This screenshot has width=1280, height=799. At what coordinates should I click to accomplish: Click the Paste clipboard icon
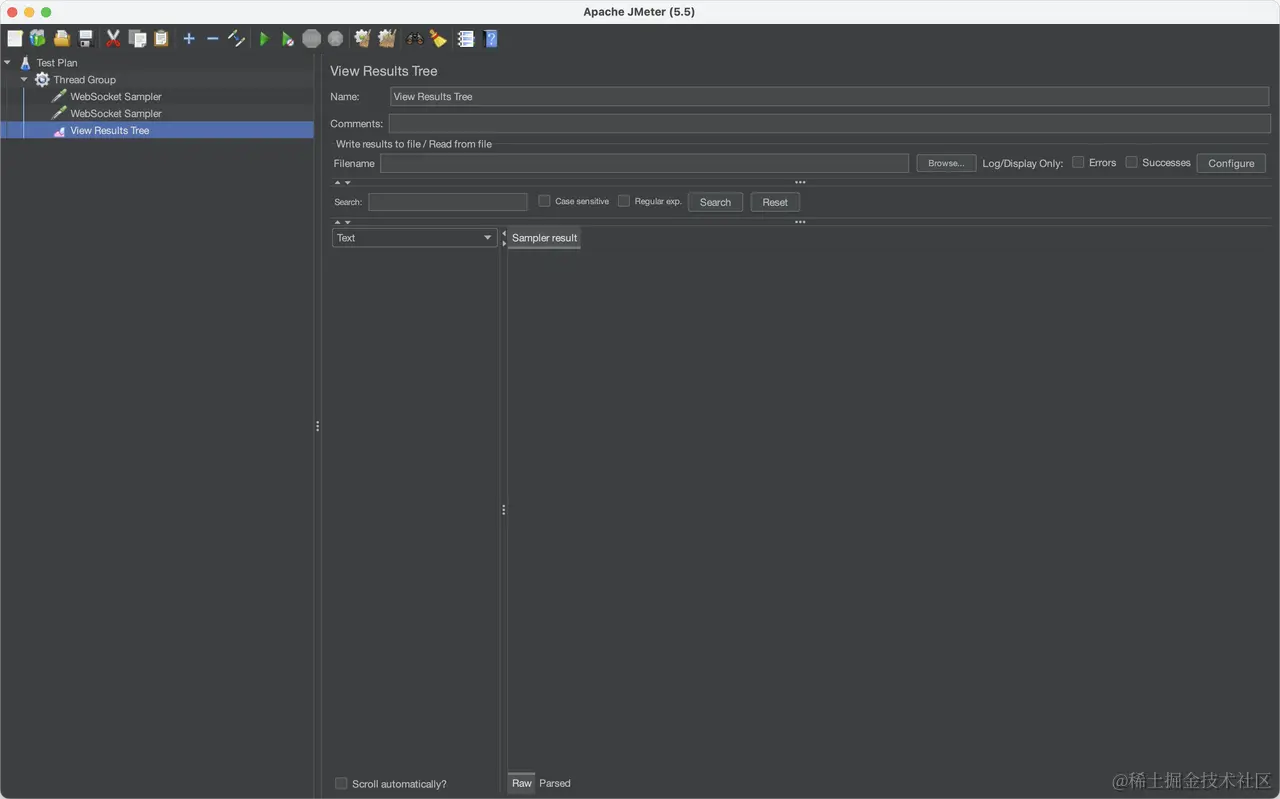click(161, 39)
